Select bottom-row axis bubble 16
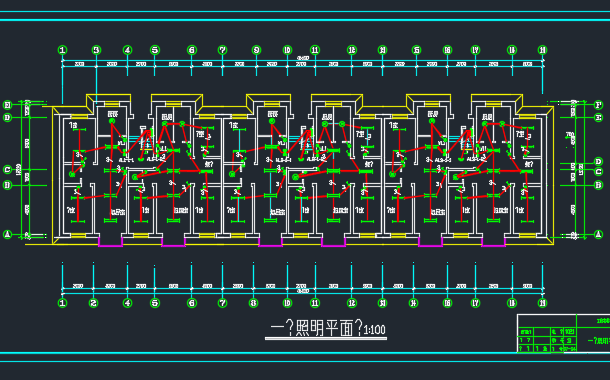 [447, 303]
